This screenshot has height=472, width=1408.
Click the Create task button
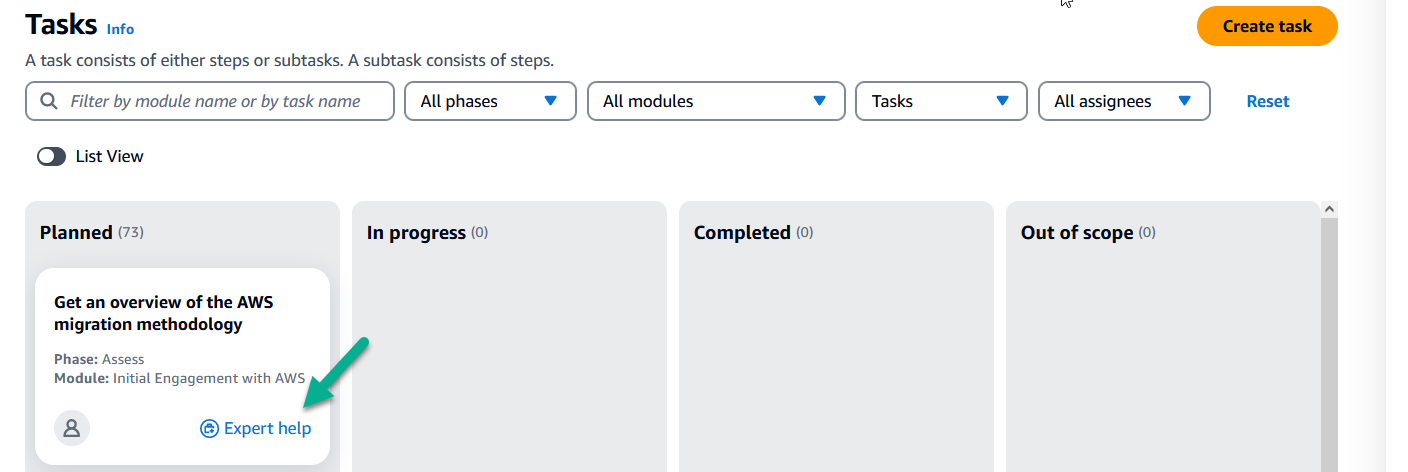tap(1267, 26)
